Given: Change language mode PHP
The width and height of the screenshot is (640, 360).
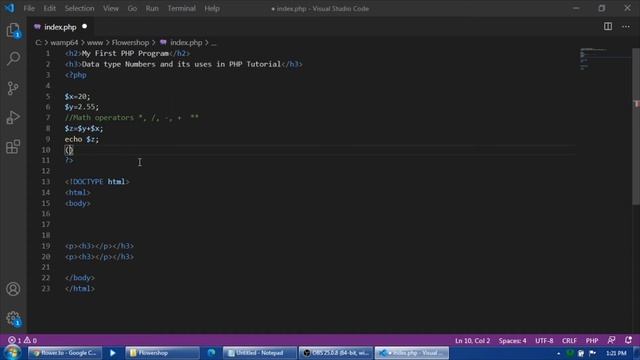Looking at the screenshot, I should pyautogui.click(x=592, y=340).
